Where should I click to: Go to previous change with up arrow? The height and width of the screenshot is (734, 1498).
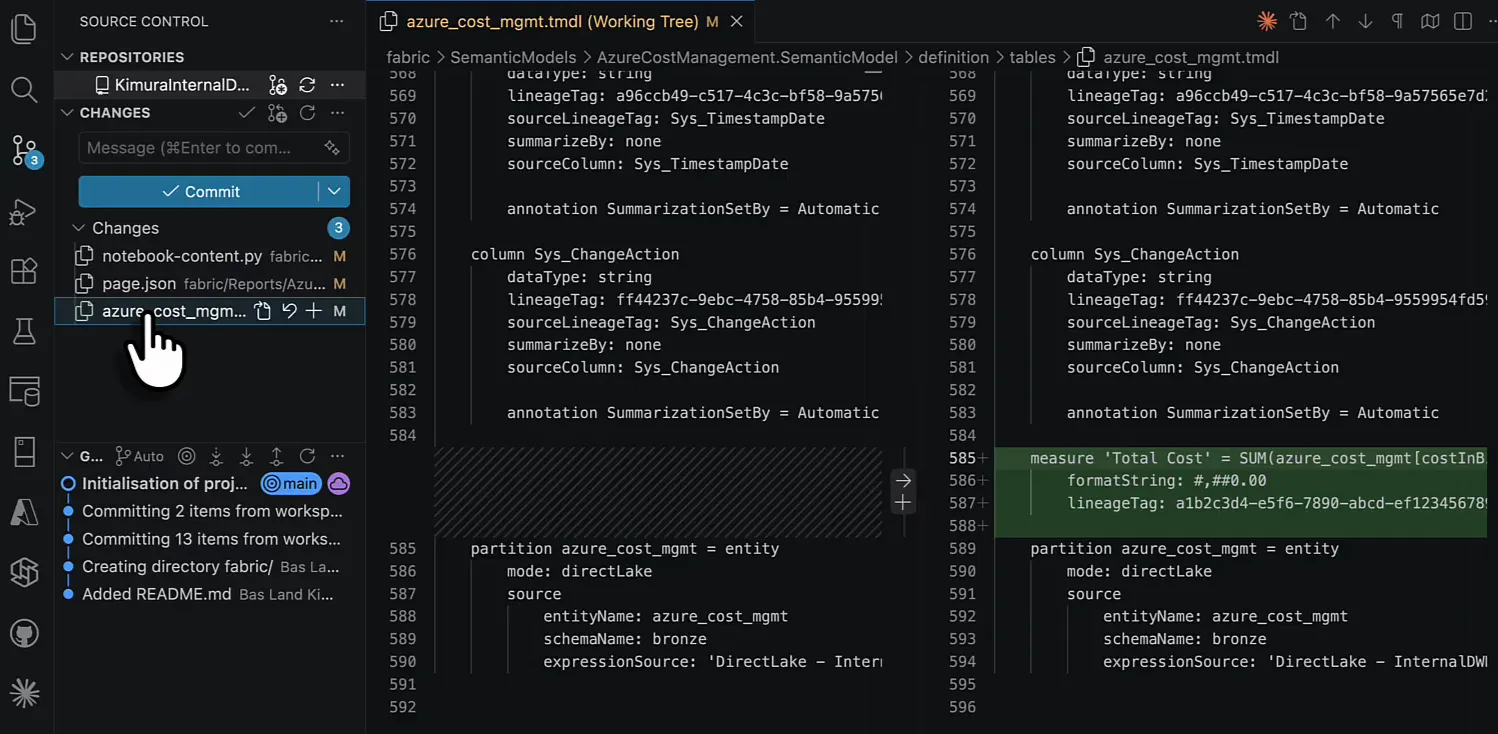[1332, 21]
